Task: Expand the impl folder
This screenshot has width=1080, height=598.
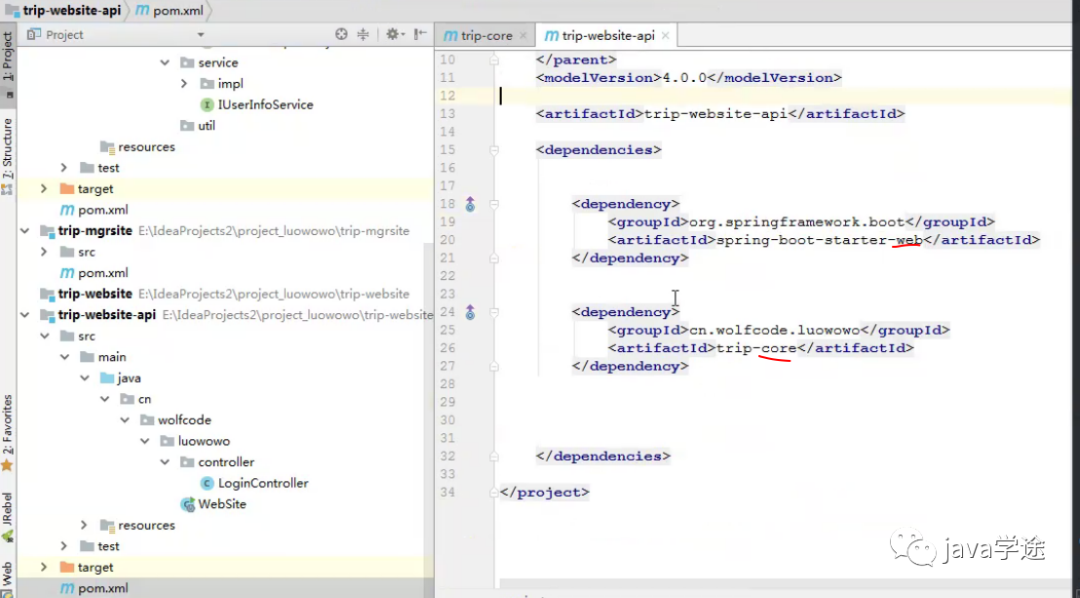Action: tap(185, 84)
